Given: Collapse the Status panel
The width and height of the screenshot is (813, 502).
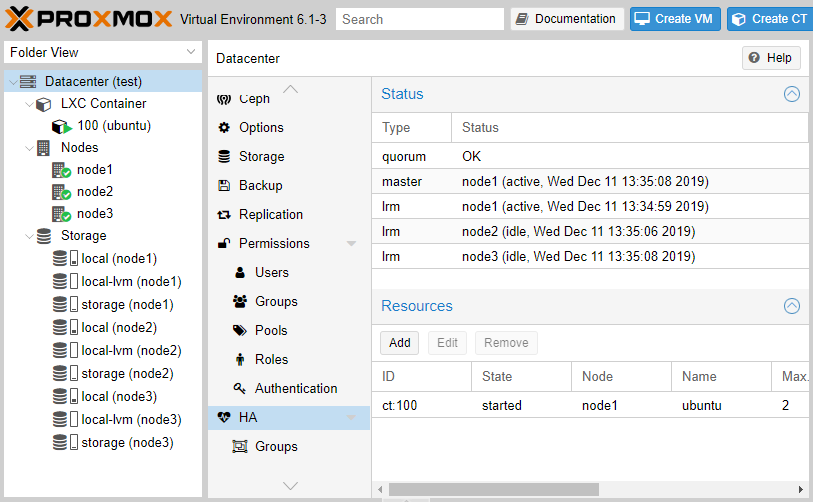Looking at the screenshot, I should point(791,95).
